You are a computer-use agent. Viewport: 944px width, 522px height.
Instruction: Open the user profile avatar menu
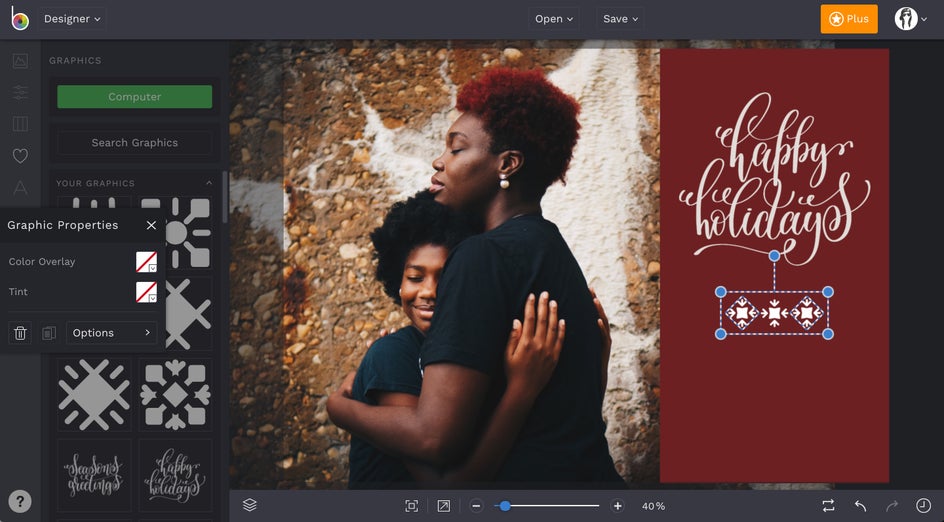[910, 19]
